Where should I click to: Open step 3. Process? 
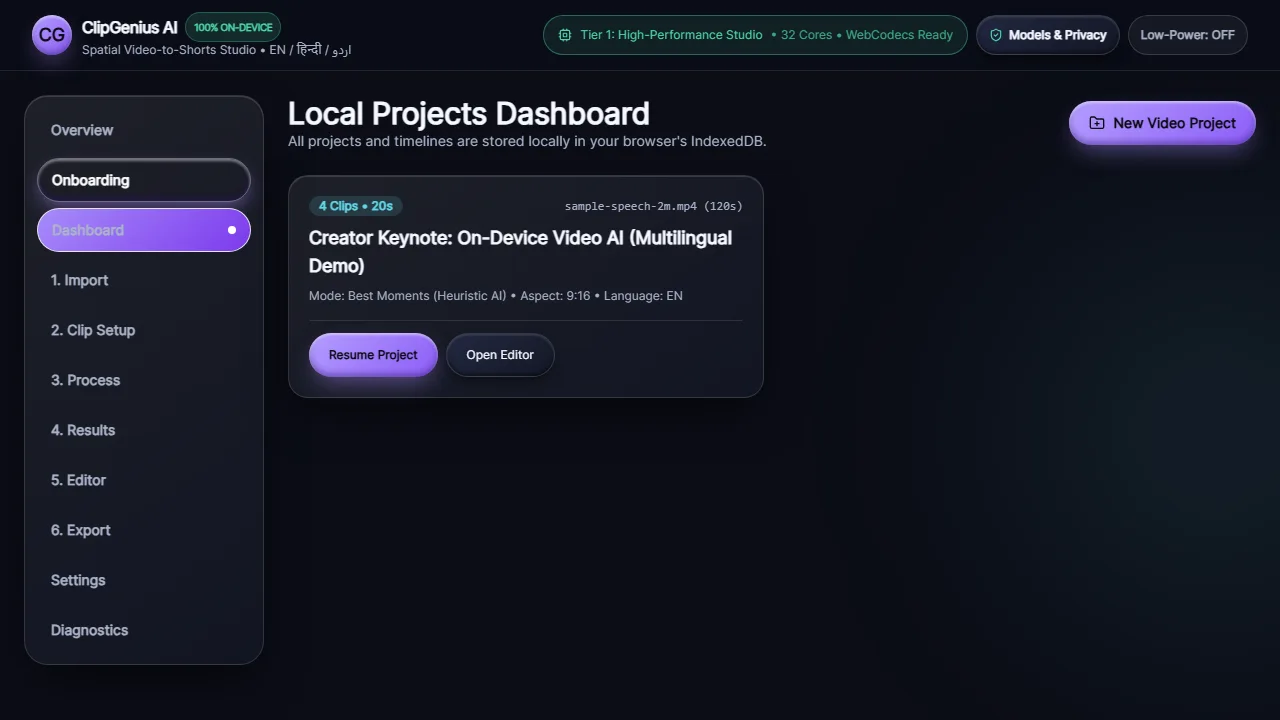[x=144, y=380]
